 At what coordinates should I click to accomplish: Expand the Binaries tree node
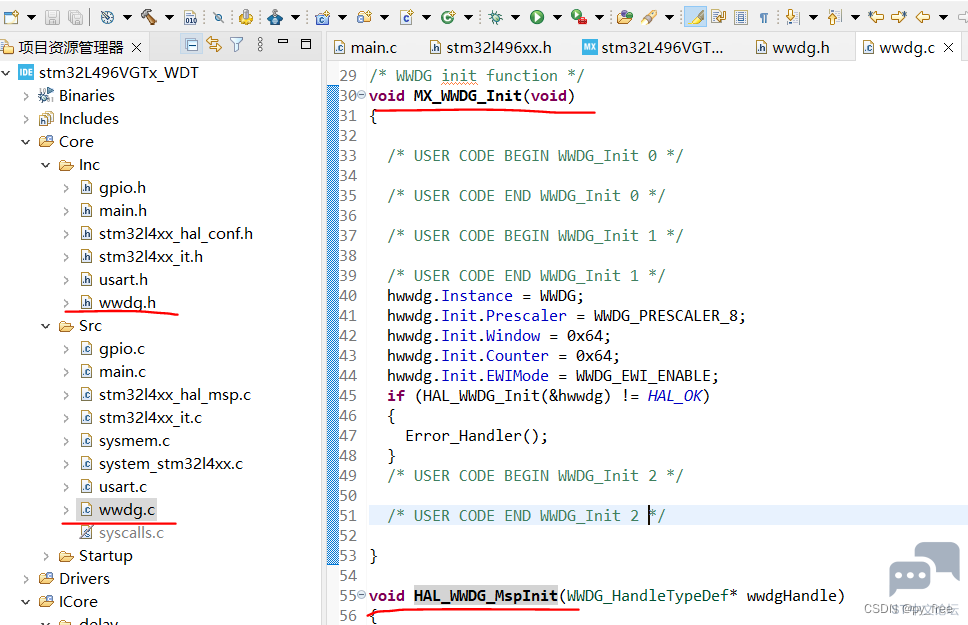tap(26, 96)
